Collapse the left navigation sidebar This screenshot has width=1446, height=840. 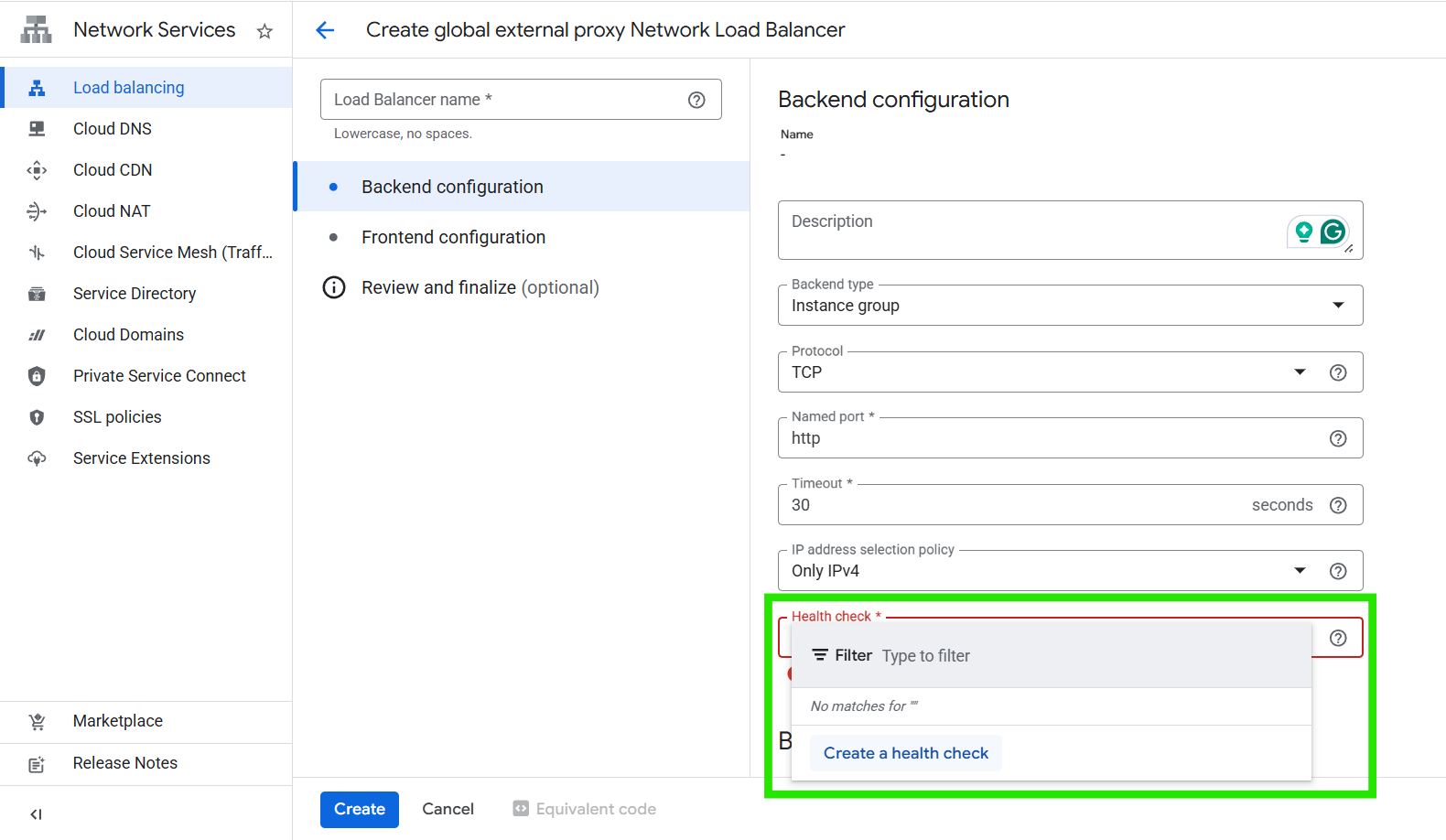36,813
